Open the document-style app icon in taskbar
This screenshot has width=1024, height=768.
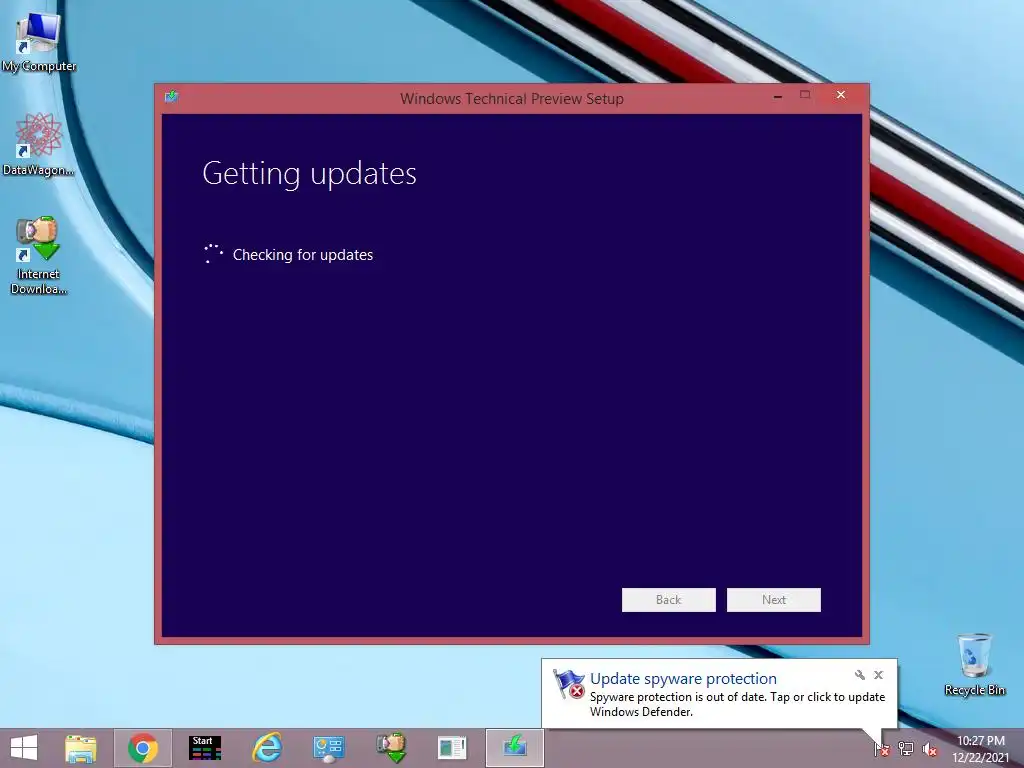[453, 748]
